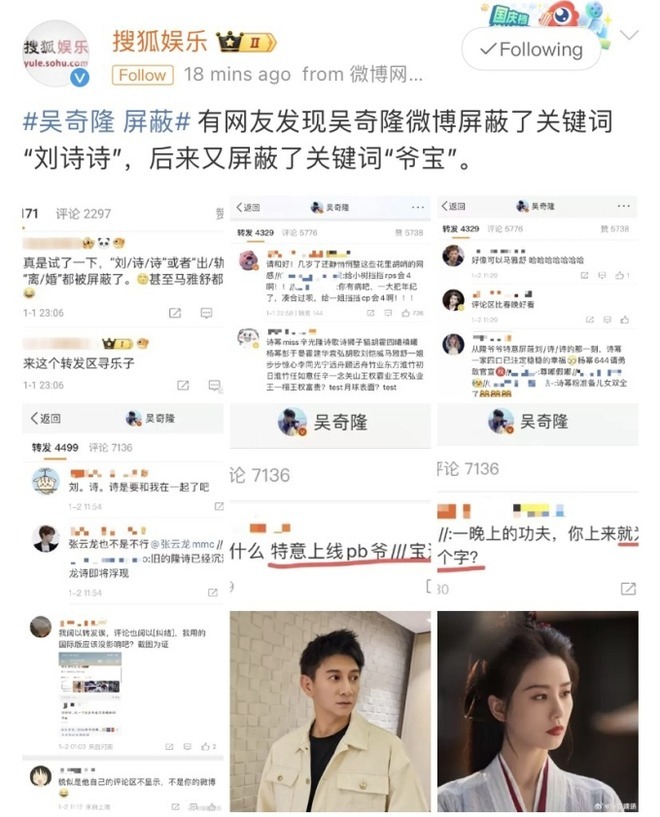Open the 搜狐娱乐 account name link
660x817 pixels.
pos(160,42)
